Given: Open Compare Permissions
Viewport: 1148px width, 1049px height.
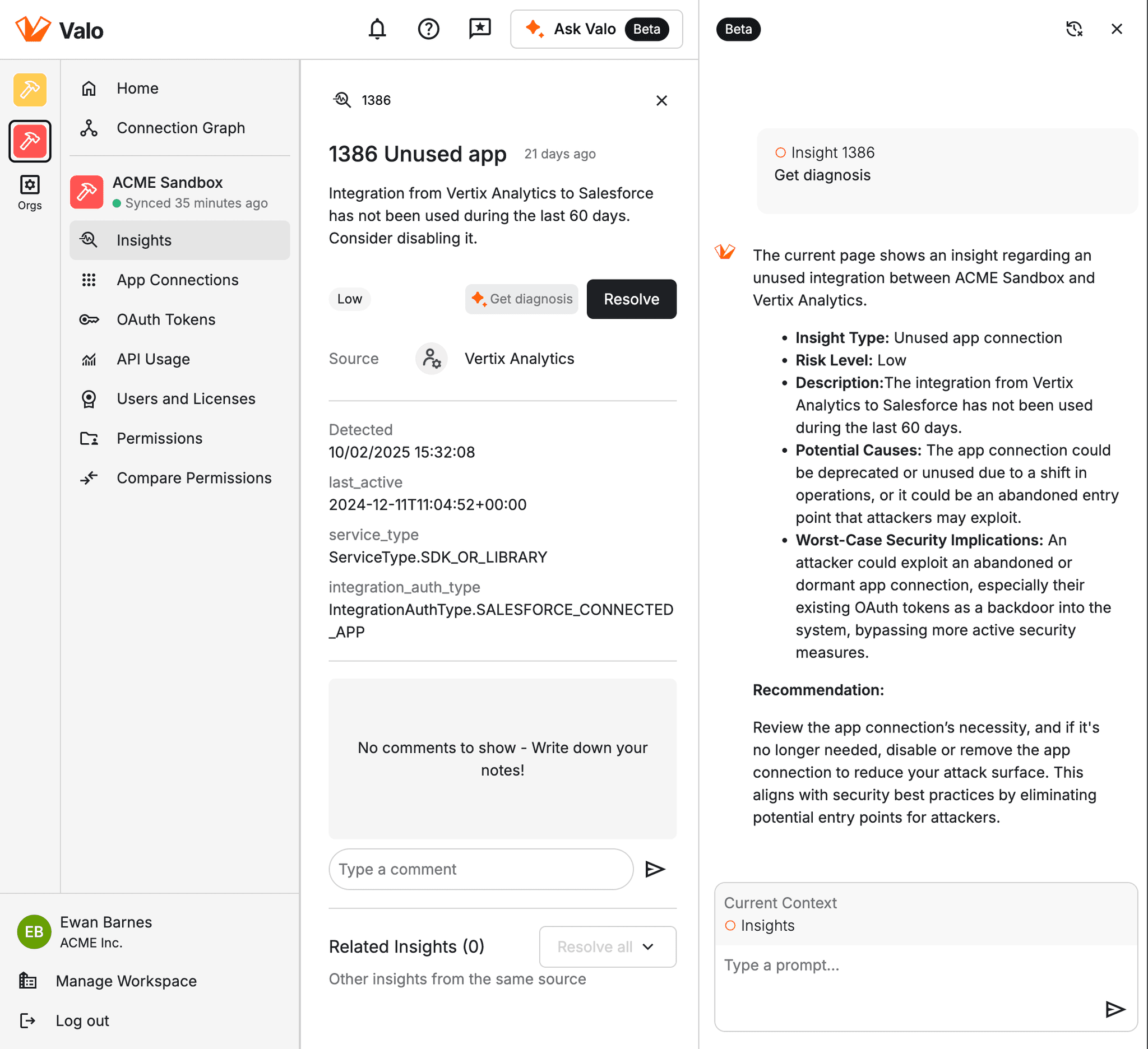Looking at the screenshot, I should pos(179,478).
